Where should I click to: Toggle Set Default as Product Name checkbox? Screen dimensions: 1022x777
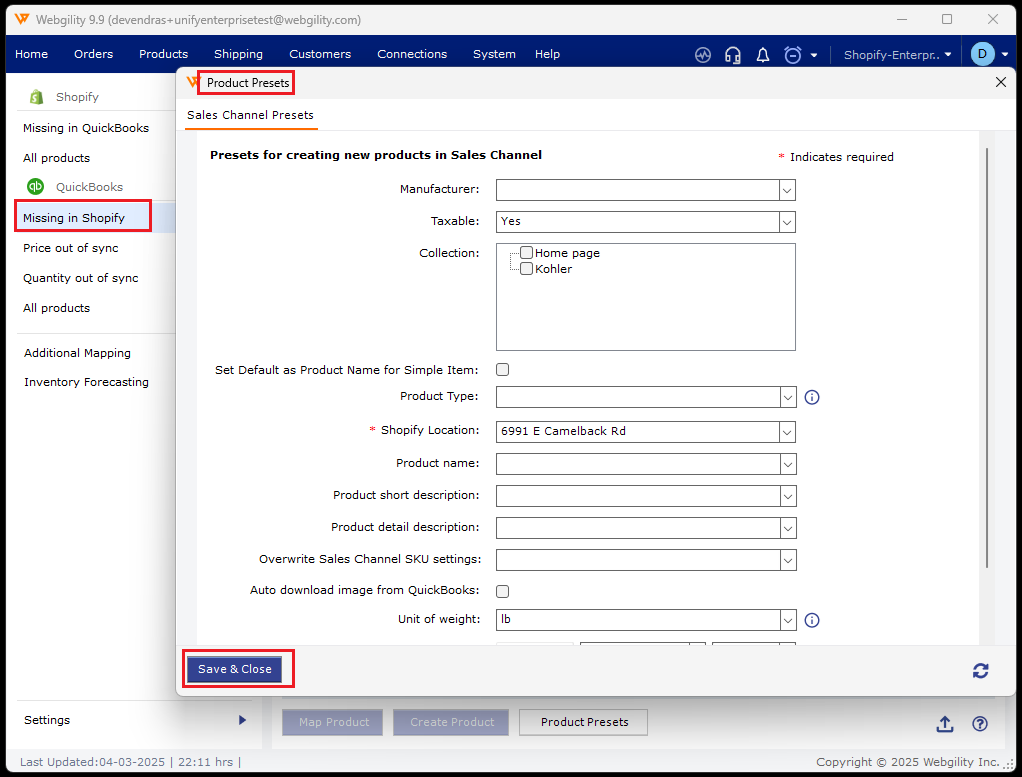click(503, 370)
